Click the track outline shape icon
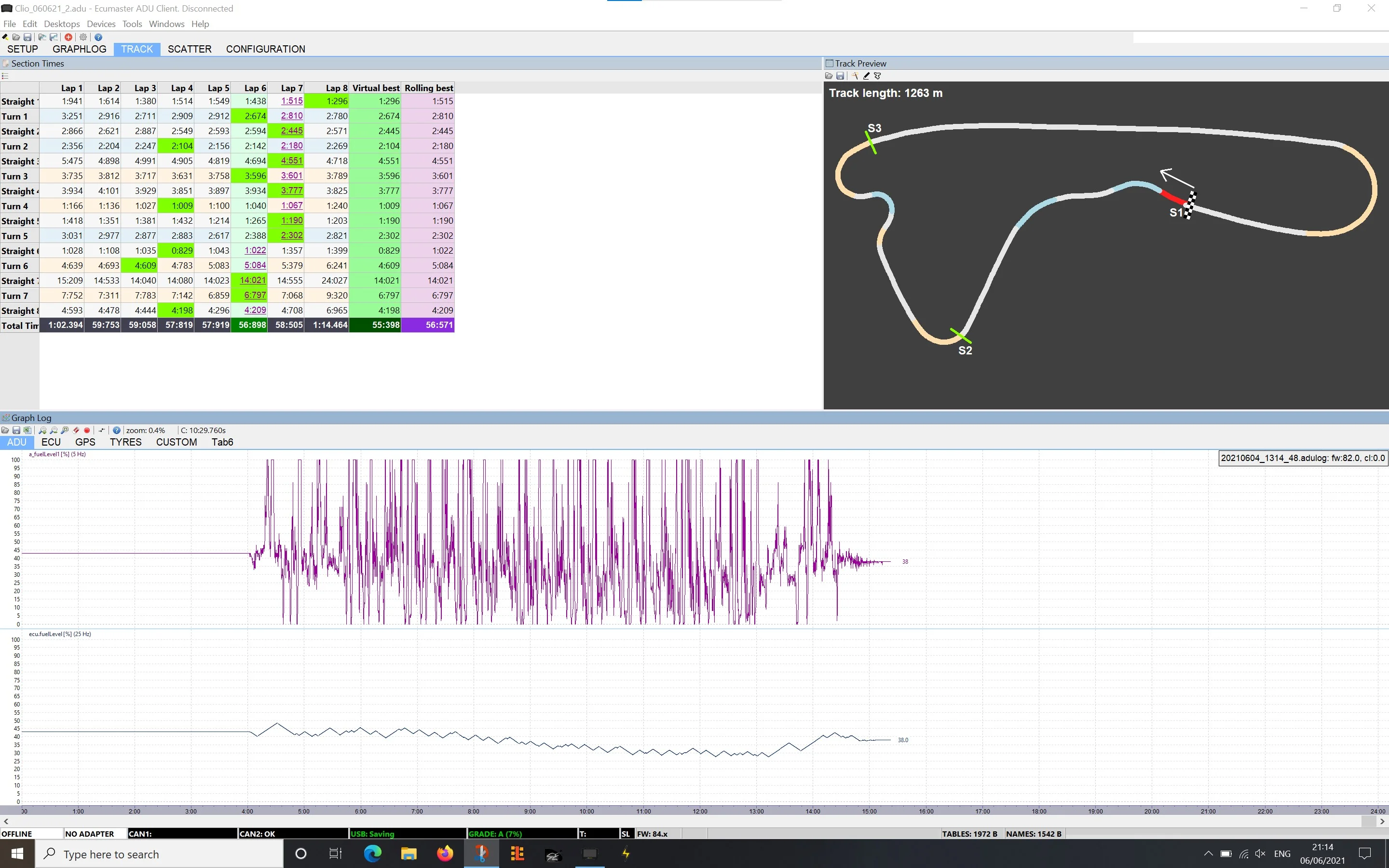This screenshot has height=868, width=1389. tap(878, 76)
